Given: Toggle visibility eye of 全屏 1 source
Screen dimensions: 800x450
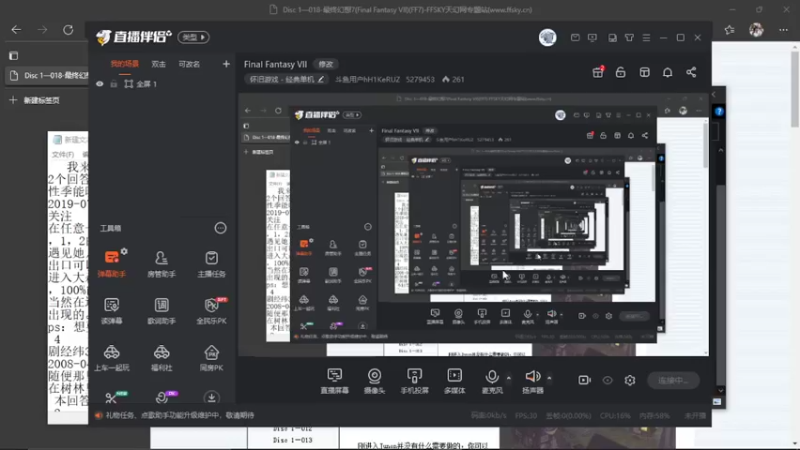Looking at the screenshot, I should [99, 84].
